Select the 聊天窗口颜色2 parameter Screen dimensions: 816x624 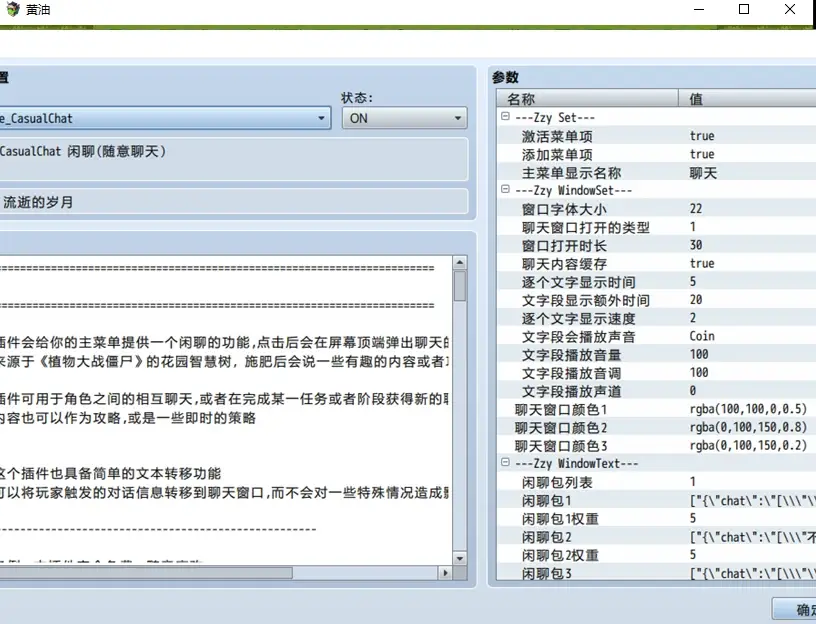click(x=657, y=427)
